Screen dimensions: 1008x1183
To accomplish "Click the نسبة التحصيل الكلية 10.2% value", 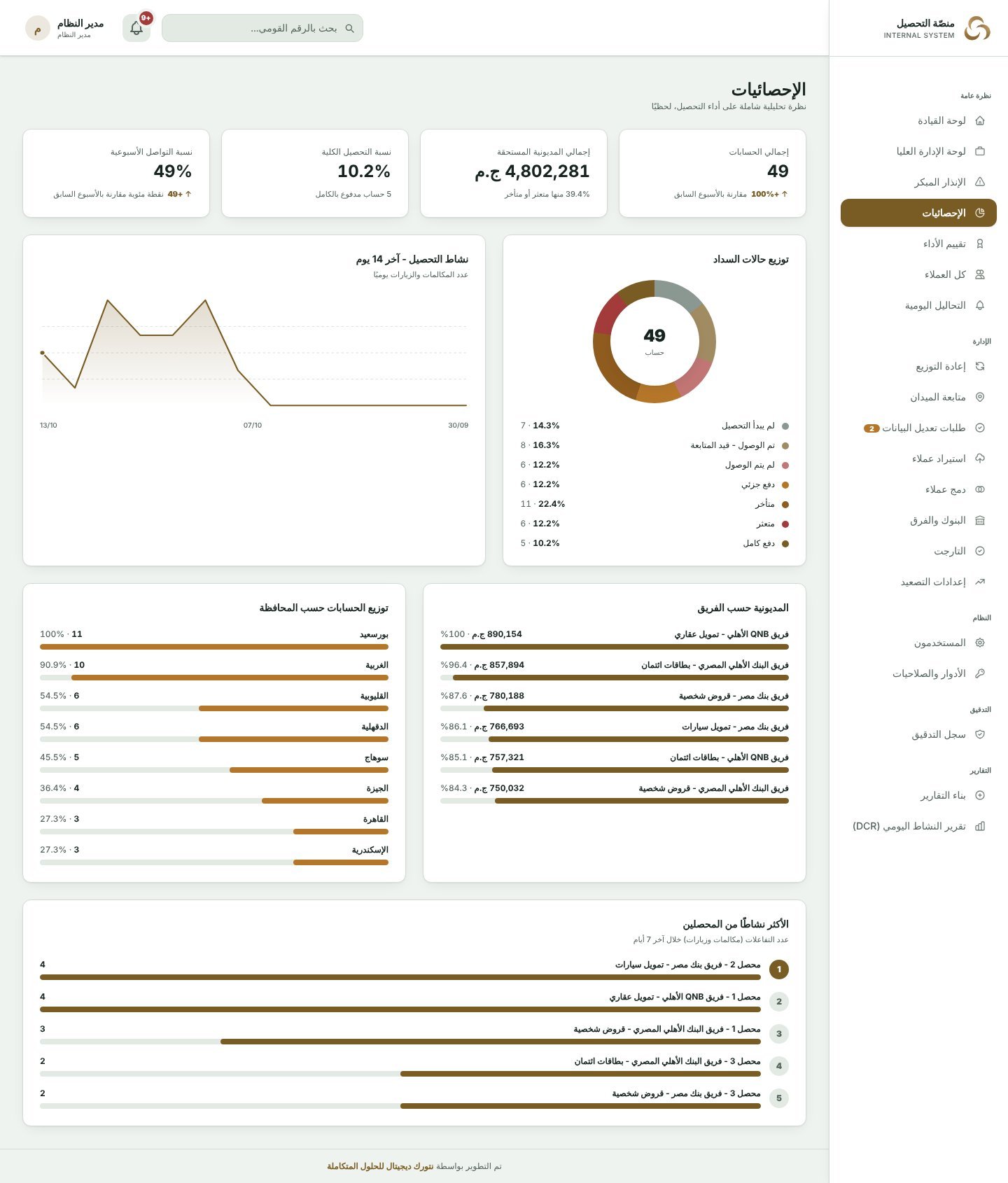I will coord(364,171).
